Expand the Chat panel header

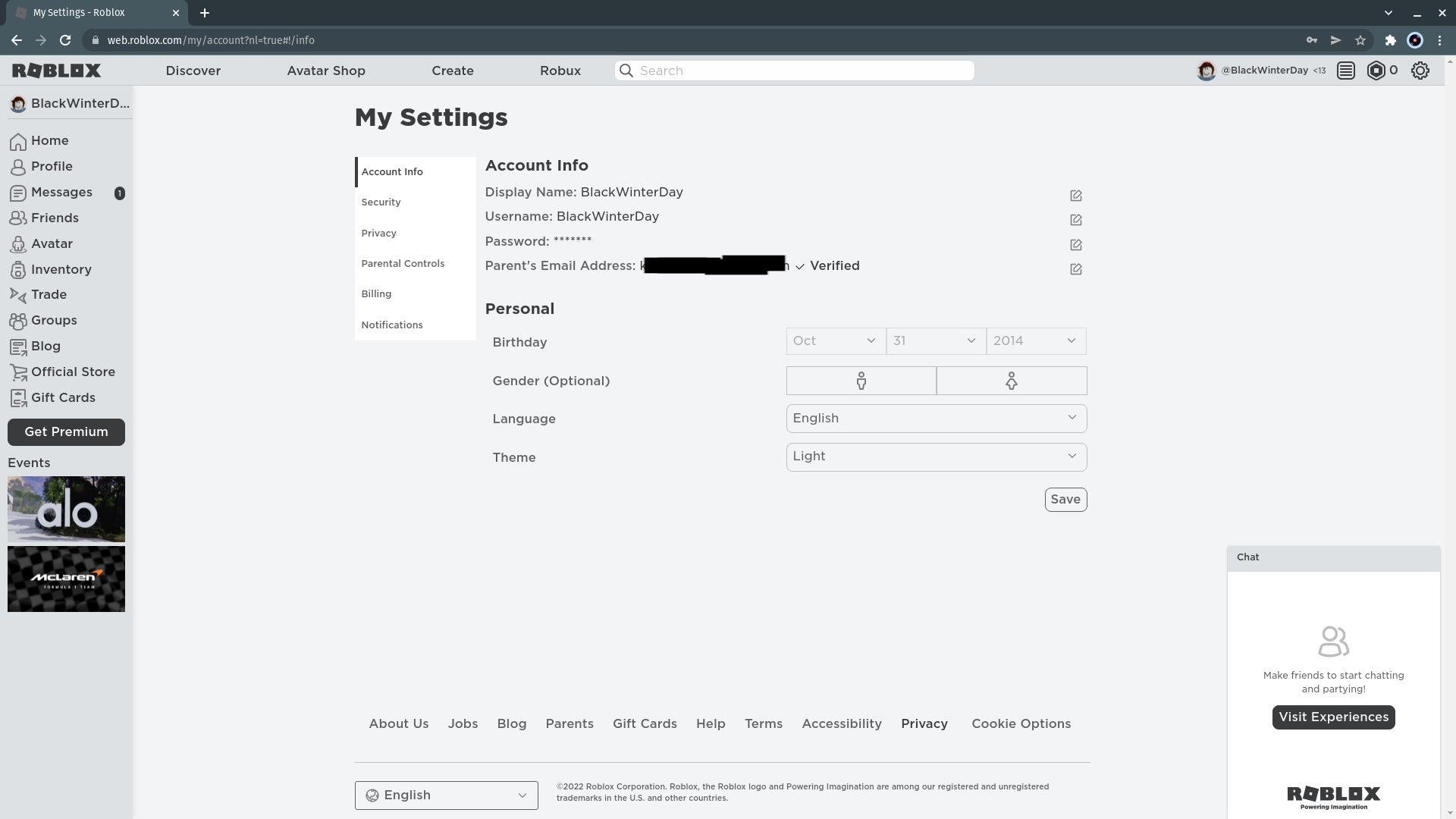tap(1333, 557)
